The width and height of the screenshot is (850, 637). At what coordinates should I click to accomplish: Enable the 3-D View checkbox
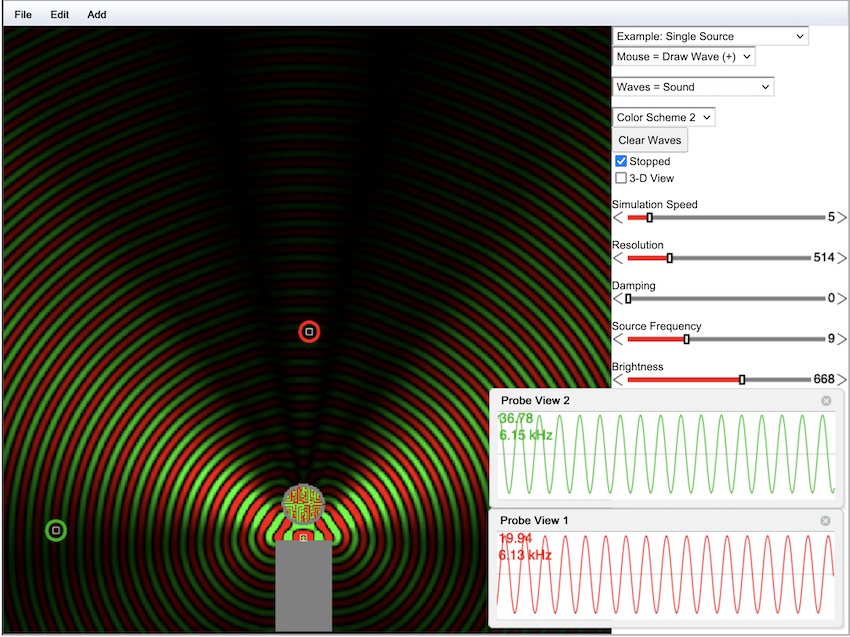pyautogui.click(x=621, y=178)
